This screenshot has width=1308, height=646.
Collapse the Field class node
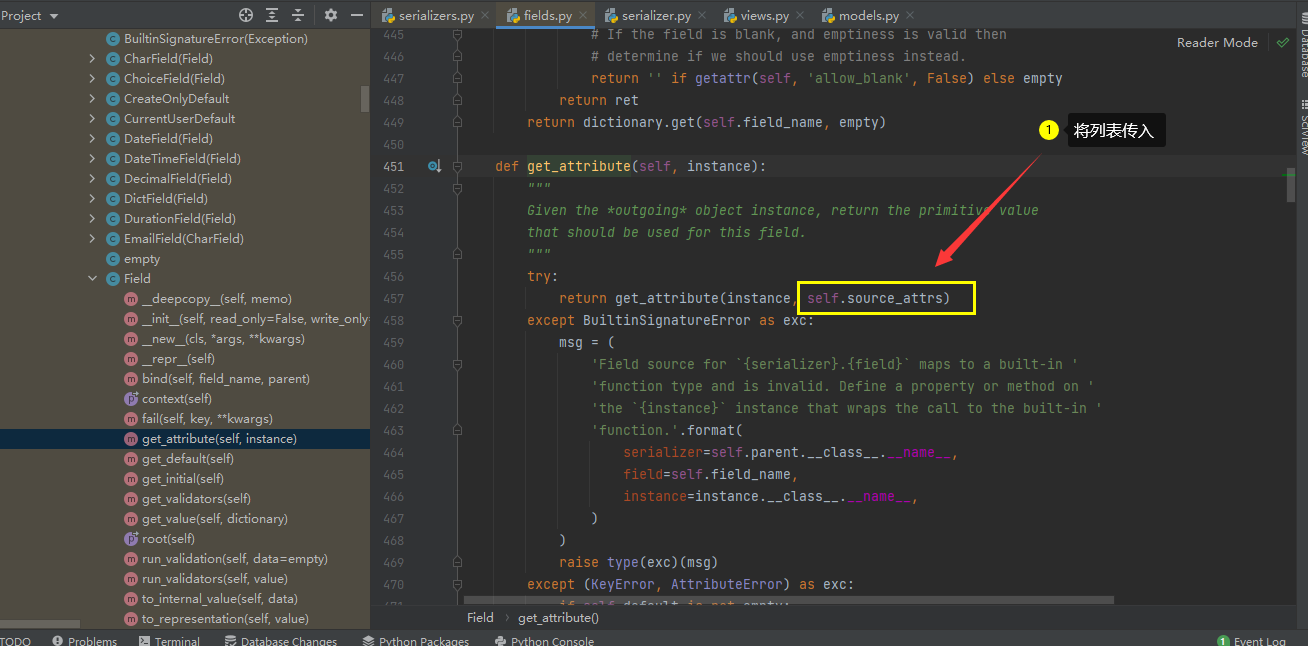(x=92, y=279)
